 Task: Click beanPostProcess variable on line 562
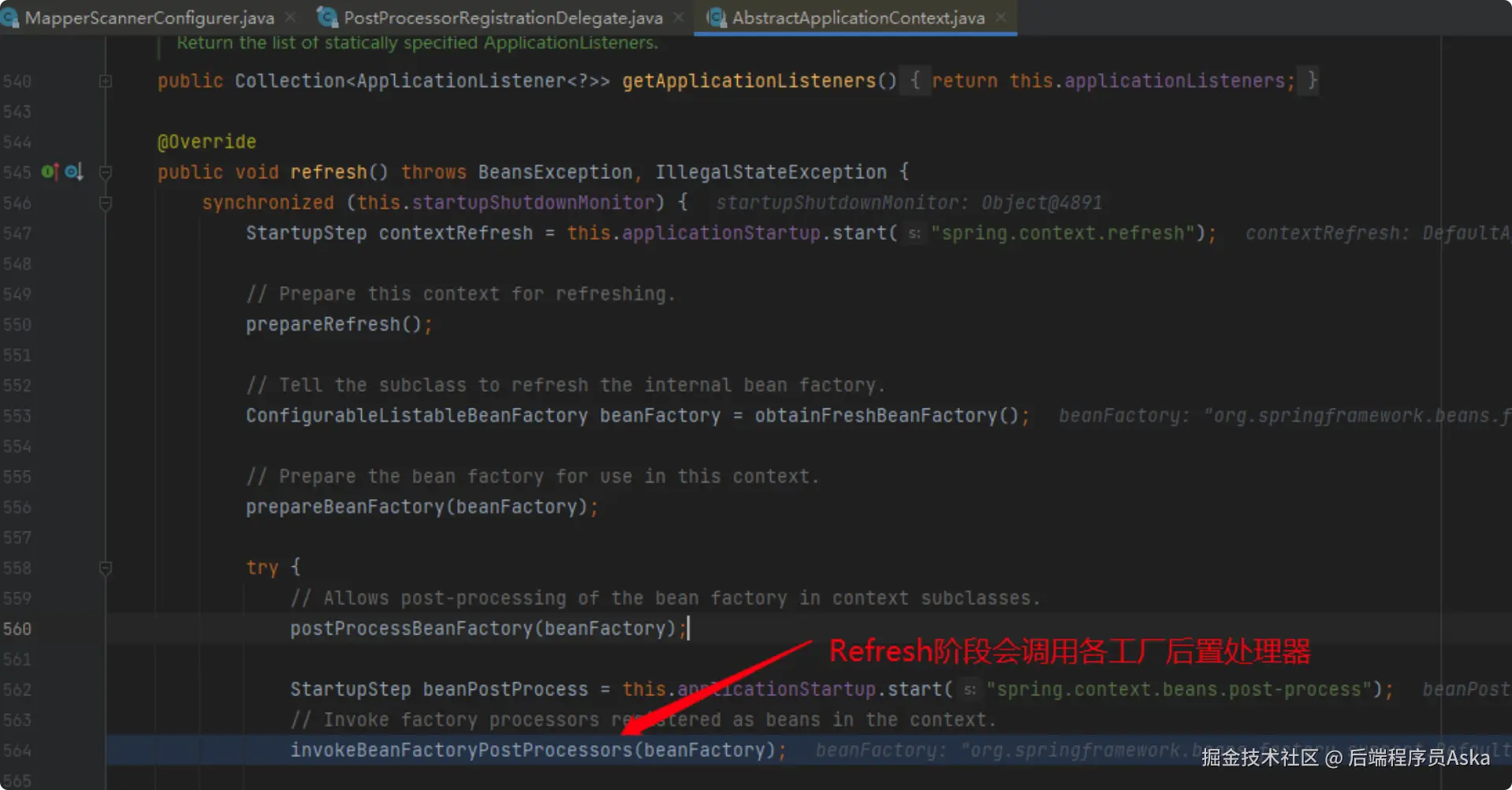tap(505, 689)
